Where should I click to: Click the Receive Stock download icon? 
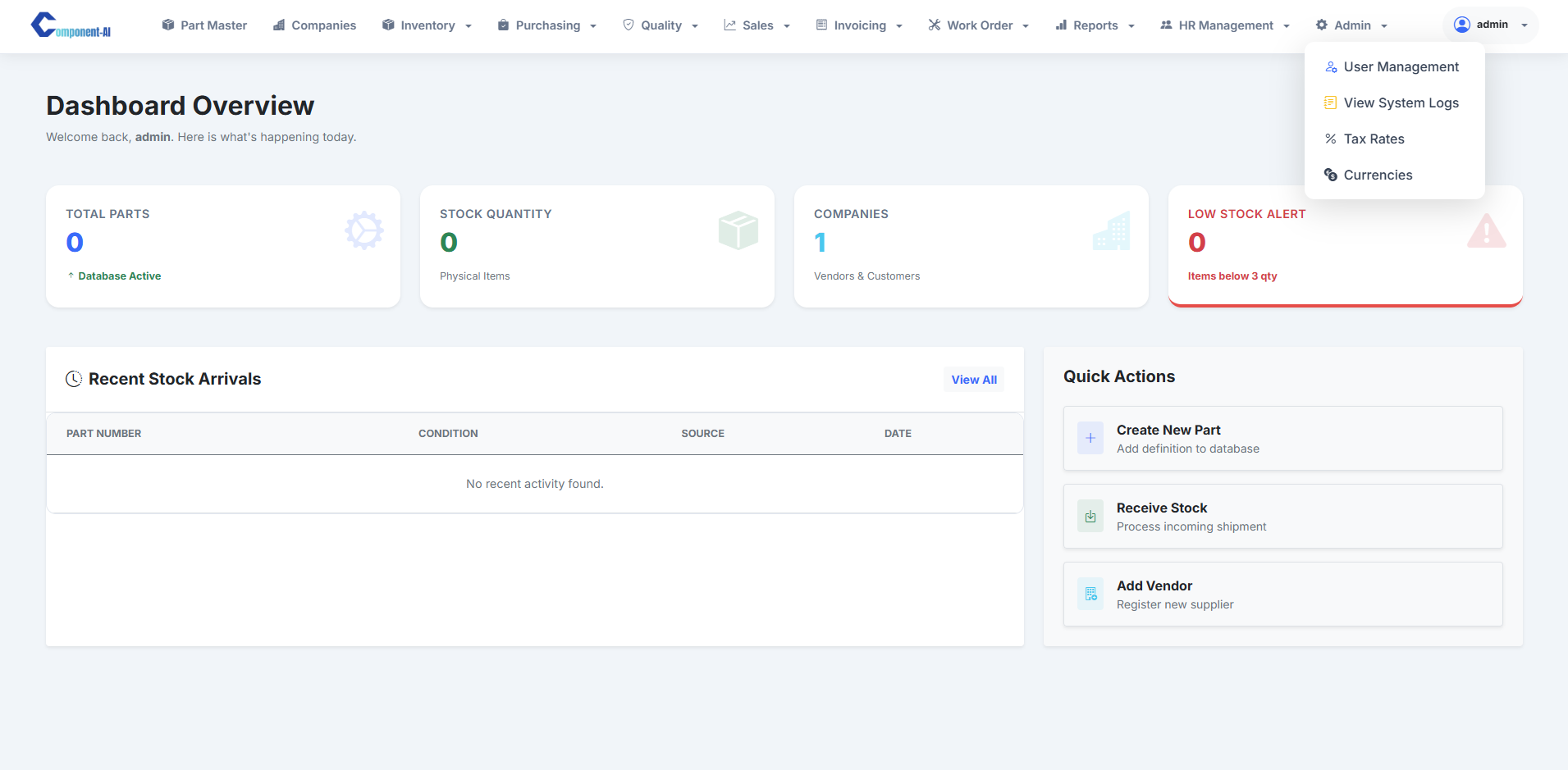[1090, 517]
